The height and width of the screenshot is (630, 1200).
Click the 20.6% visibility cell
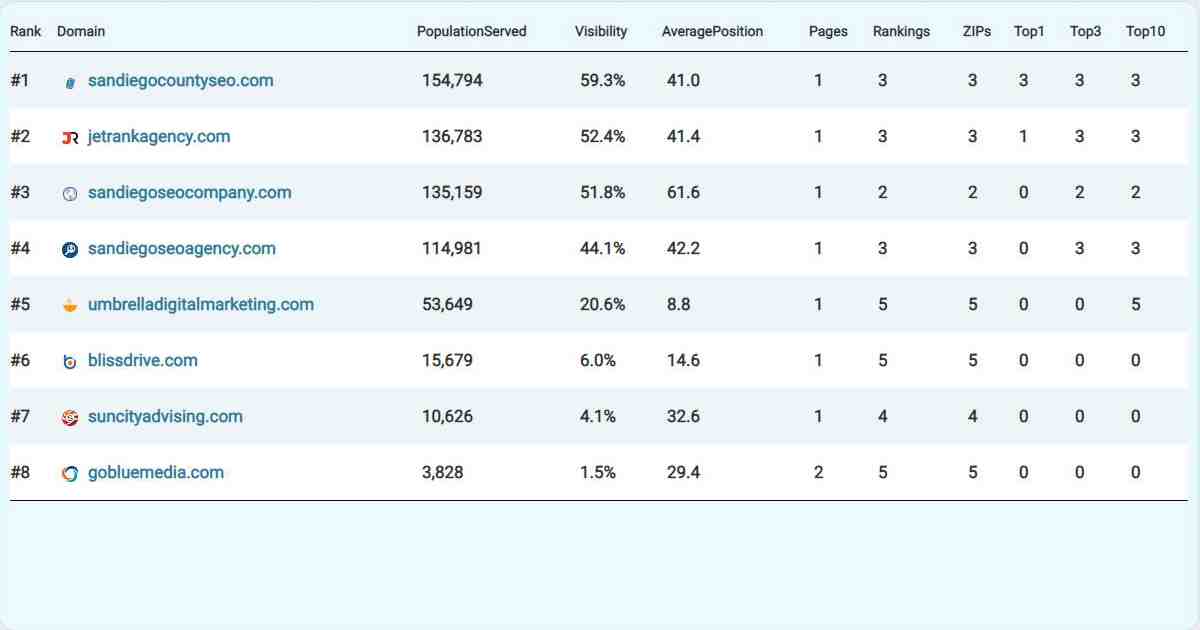click(603, 305)
